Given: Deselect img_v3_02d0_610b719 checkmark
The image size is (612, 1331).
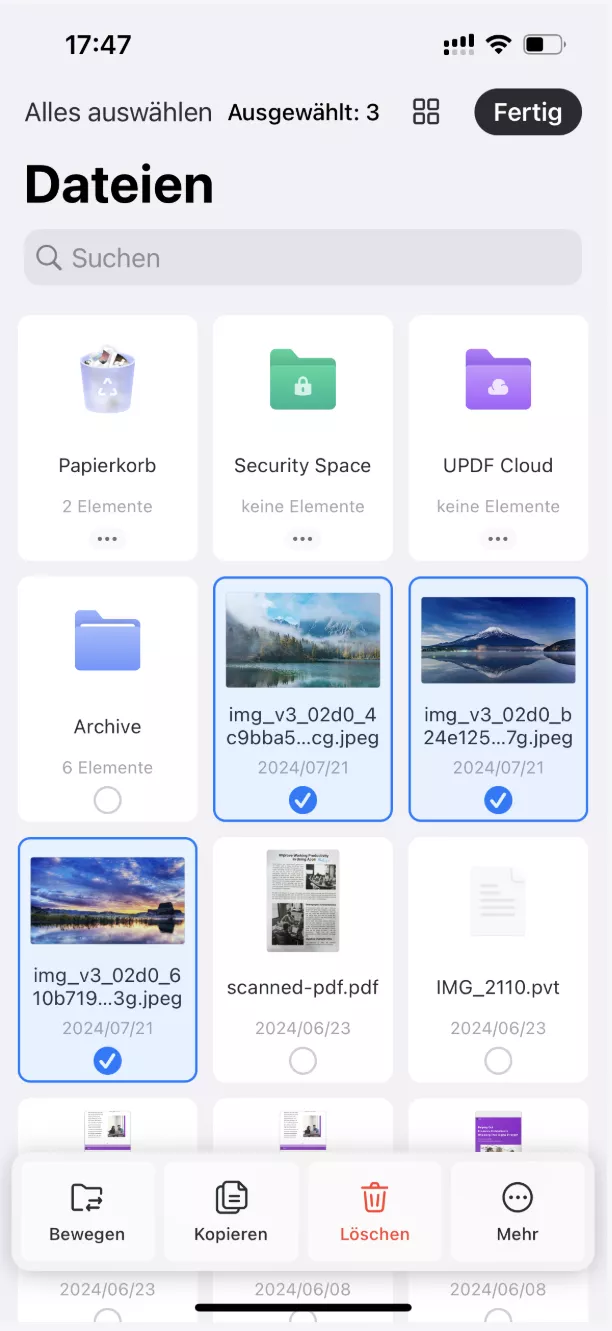Looking at the screenshot, I should 107,1060.
